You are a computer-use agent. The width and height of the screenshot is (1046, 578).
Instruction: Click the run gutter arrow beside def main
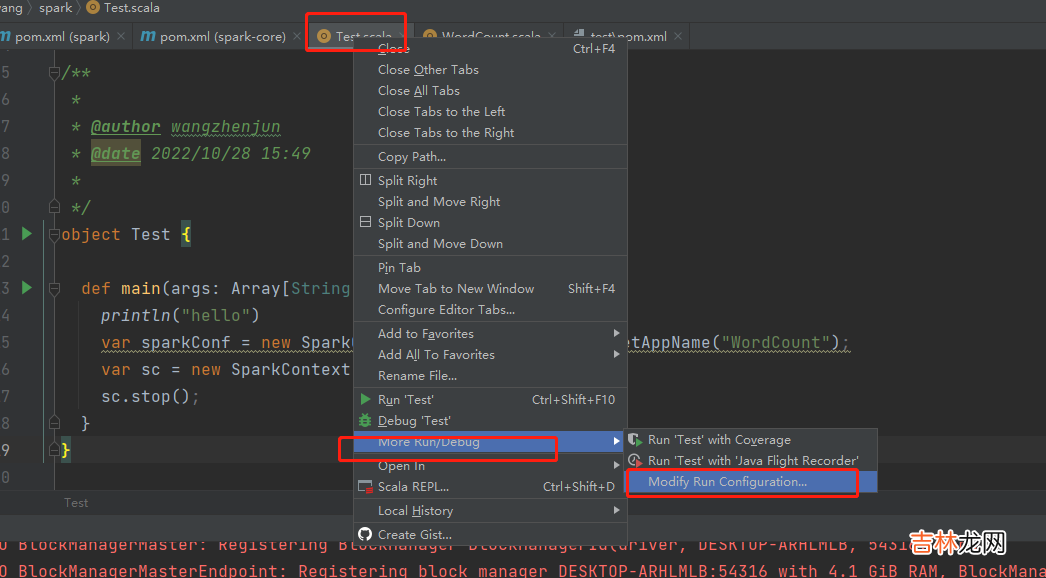[x=27, y=288]
